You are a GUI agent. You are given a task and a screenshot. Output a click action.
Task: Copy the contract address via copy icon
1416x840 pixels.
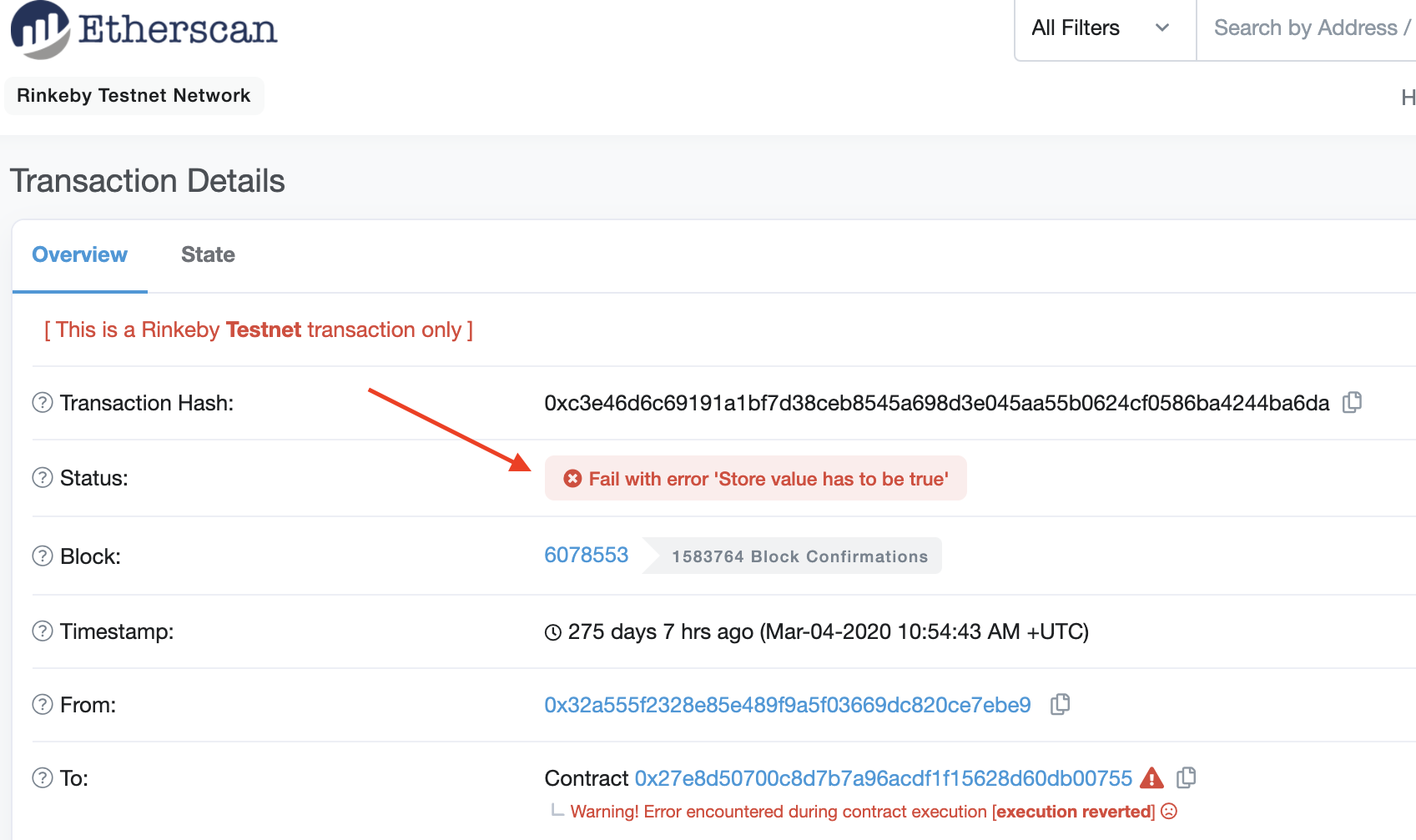pyautogui.click(x=1186, y=777)
